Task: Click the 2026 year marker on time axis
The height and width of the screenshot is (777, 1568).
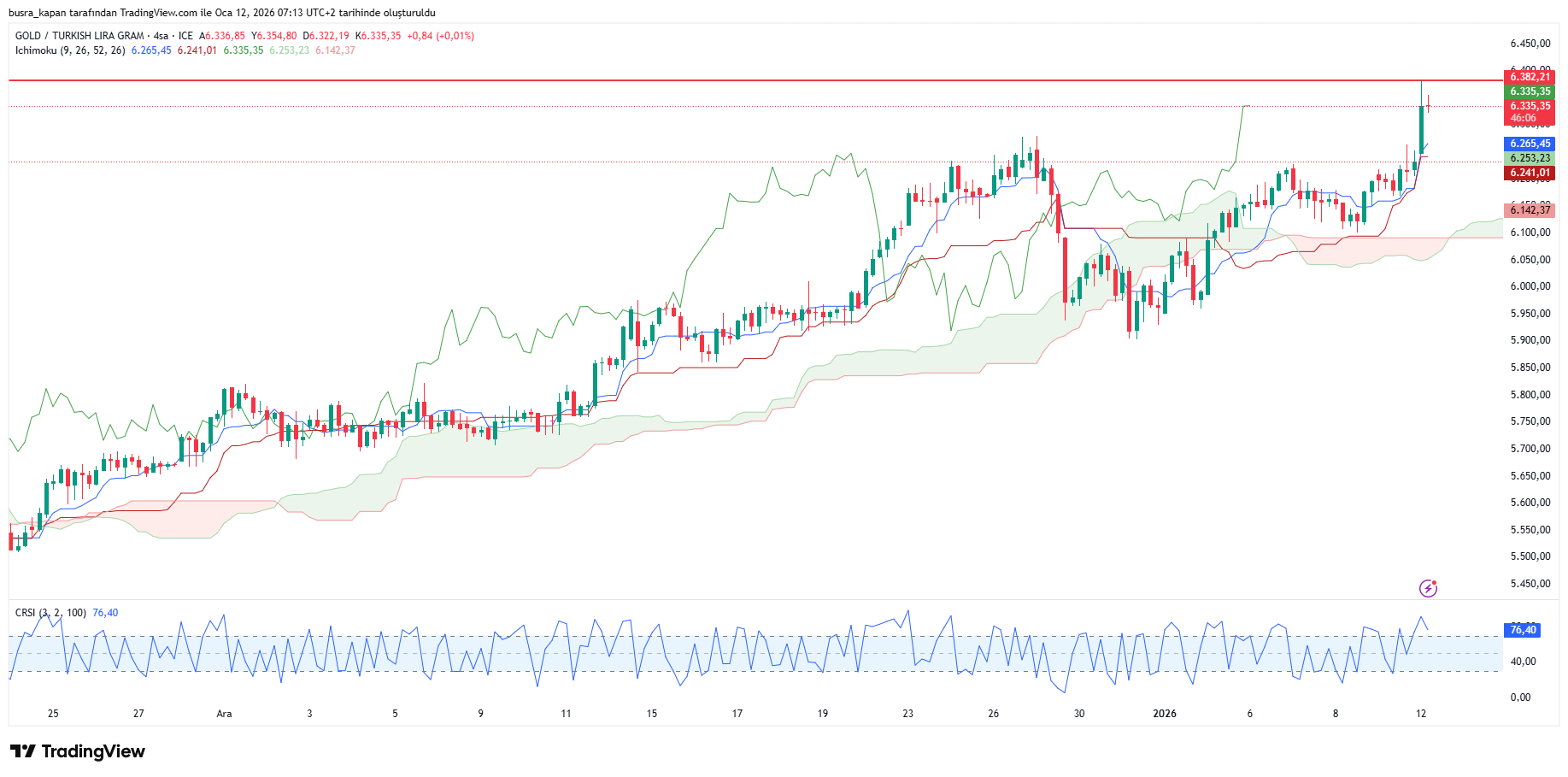Action: 1164,714
